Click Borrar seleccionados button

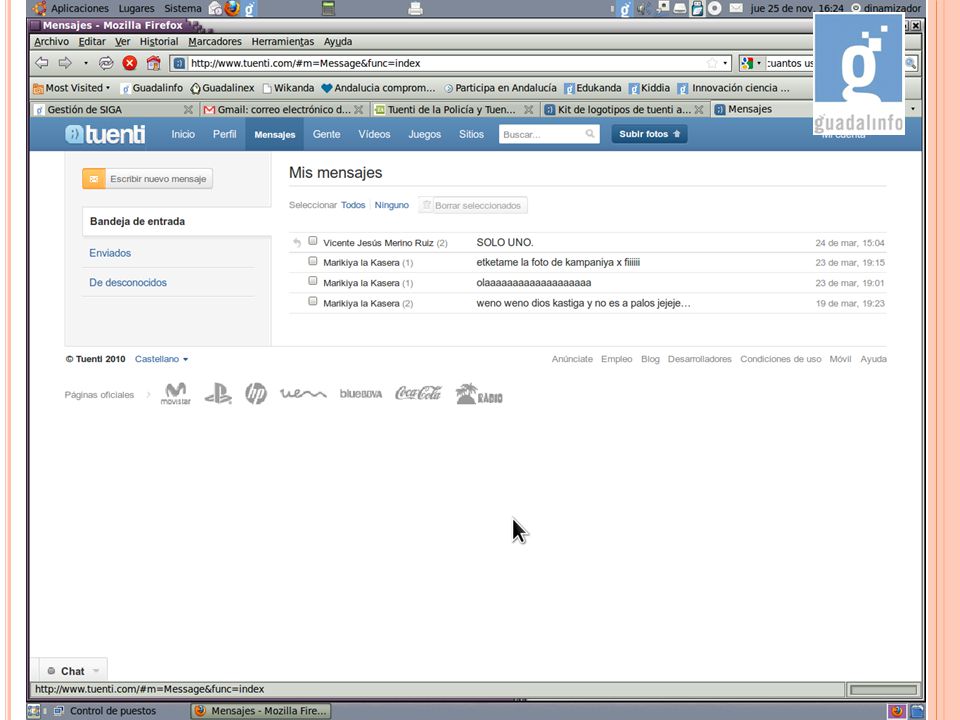pos(473,206)
